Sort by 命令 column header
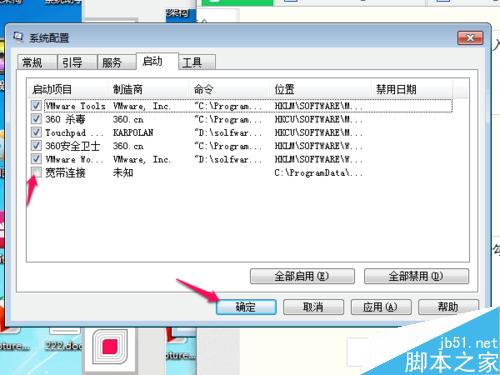The height and width of the screenshot is (375, 500). (229, 89)
